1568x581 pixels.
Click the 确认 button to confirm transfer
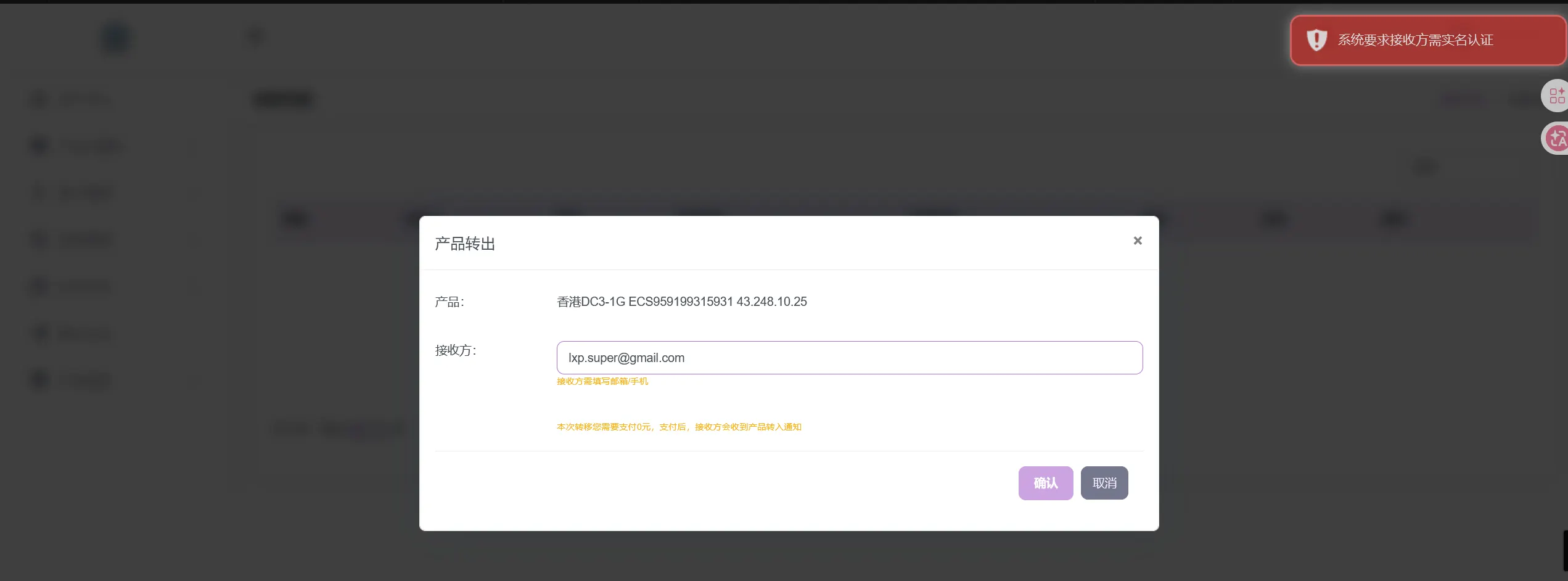click(x=1045, y=483)
